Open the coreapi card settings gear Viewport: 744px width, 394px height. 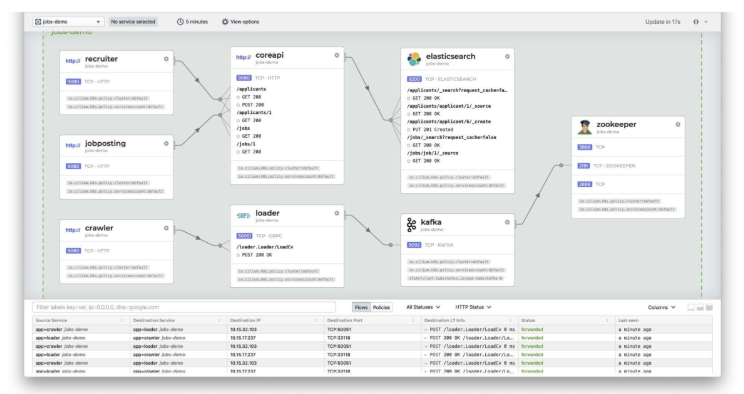pos(337,55)
